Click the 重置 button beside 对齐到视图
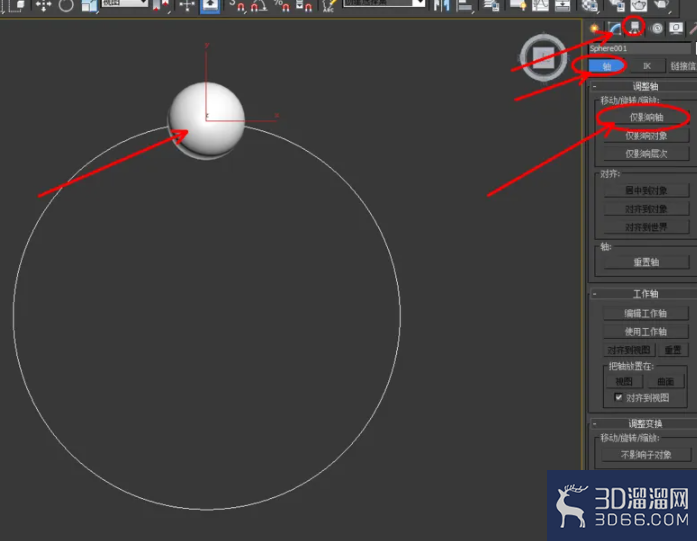The width and height of the screenshot is (697, 541). click(673, 350)
